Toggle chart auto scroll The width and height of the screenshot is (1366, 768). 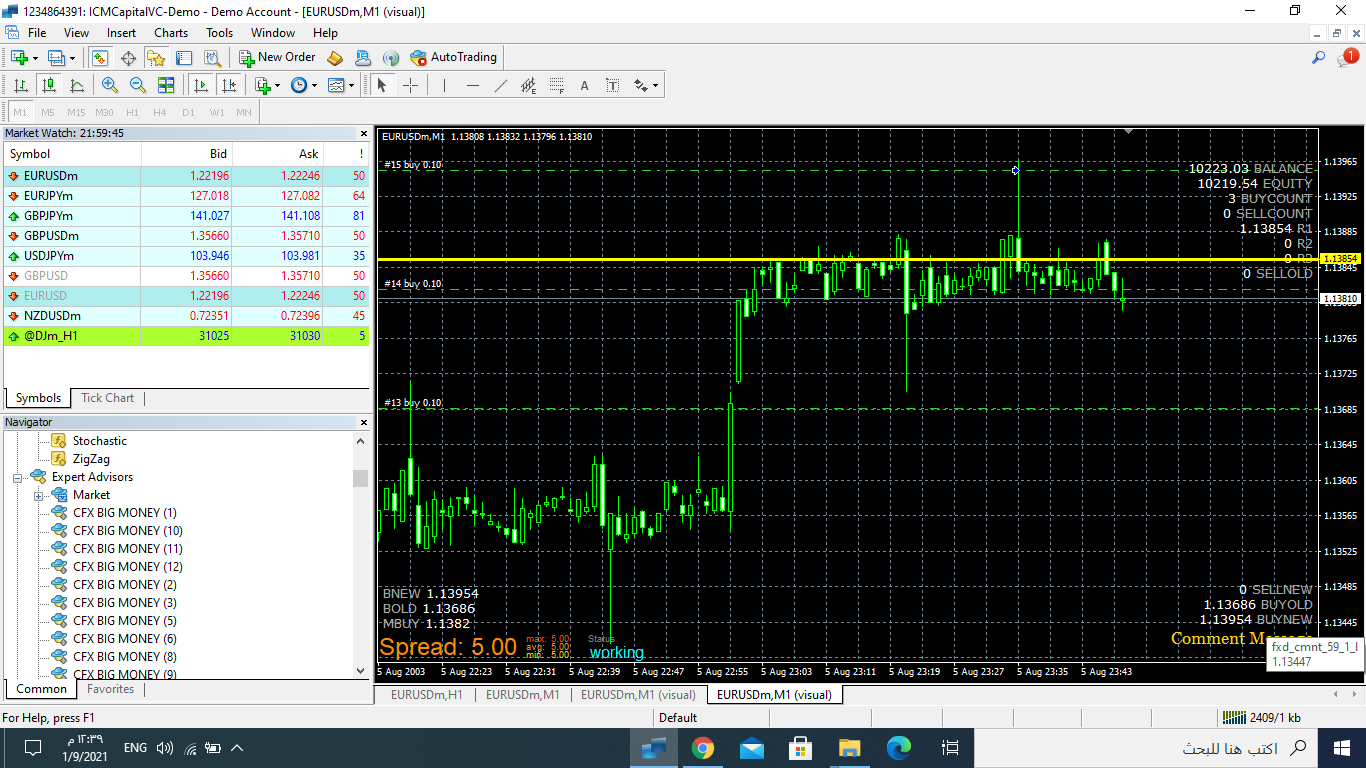pyautogui.click(x=201, y=85)
